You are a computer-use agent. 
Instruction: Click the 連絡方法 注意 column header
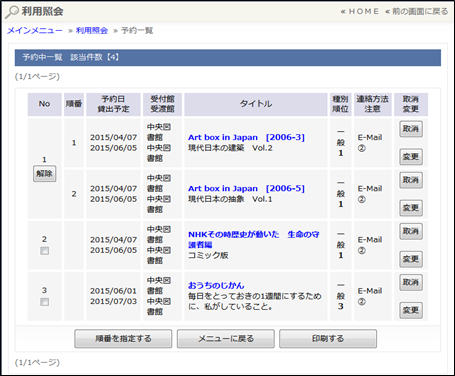[372, 104]
